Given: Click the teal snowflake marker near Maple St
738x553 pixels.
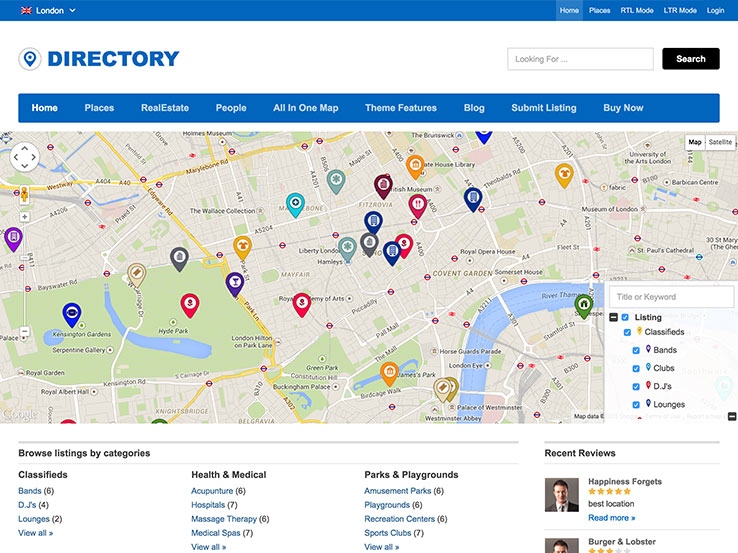Looking at the screenshot, I should [336, 181].
